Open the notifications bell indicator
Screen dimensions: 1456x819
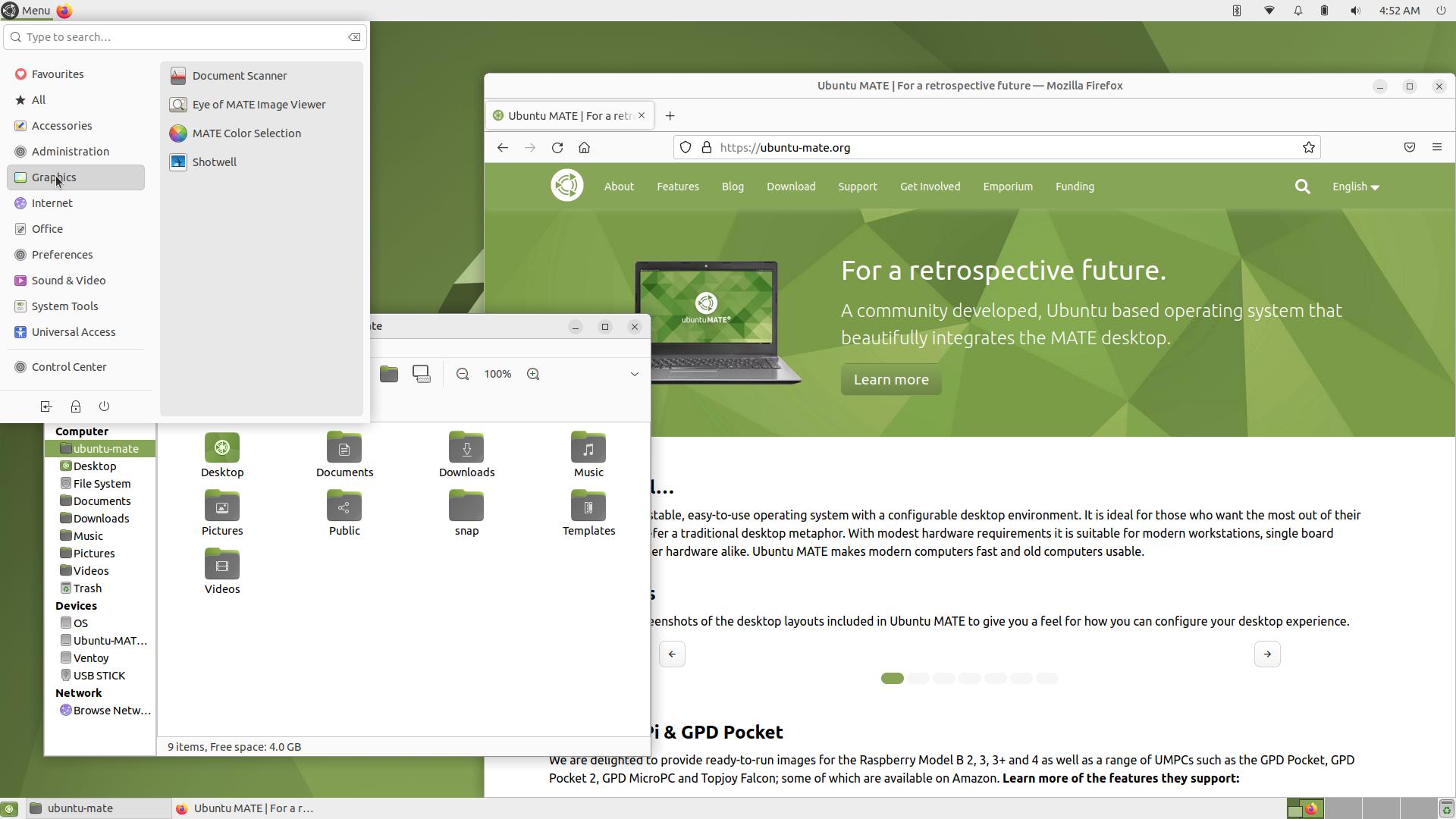(1298, 11)
